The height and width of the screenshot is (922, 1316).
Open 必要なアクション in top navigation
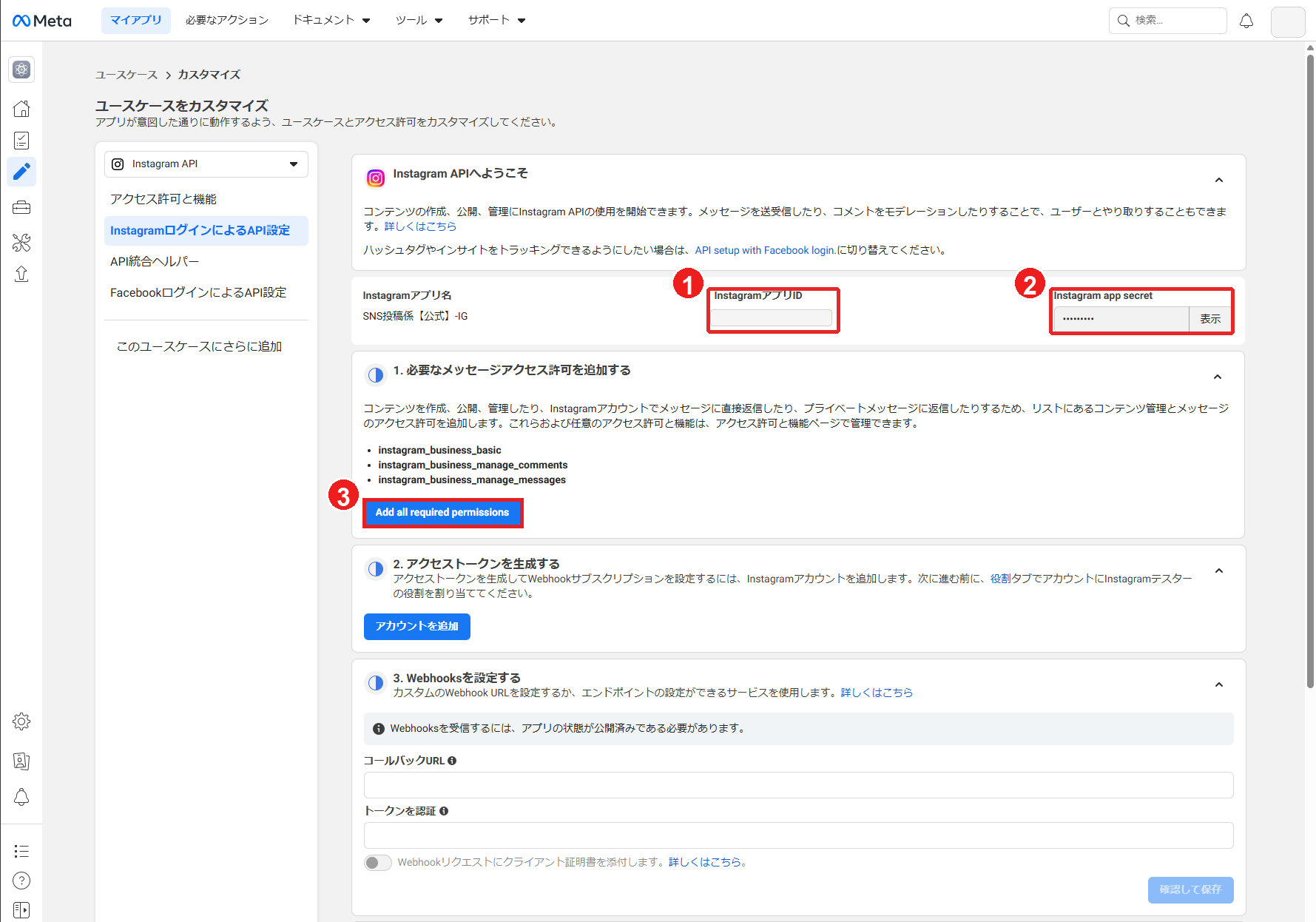click(226, 20)
